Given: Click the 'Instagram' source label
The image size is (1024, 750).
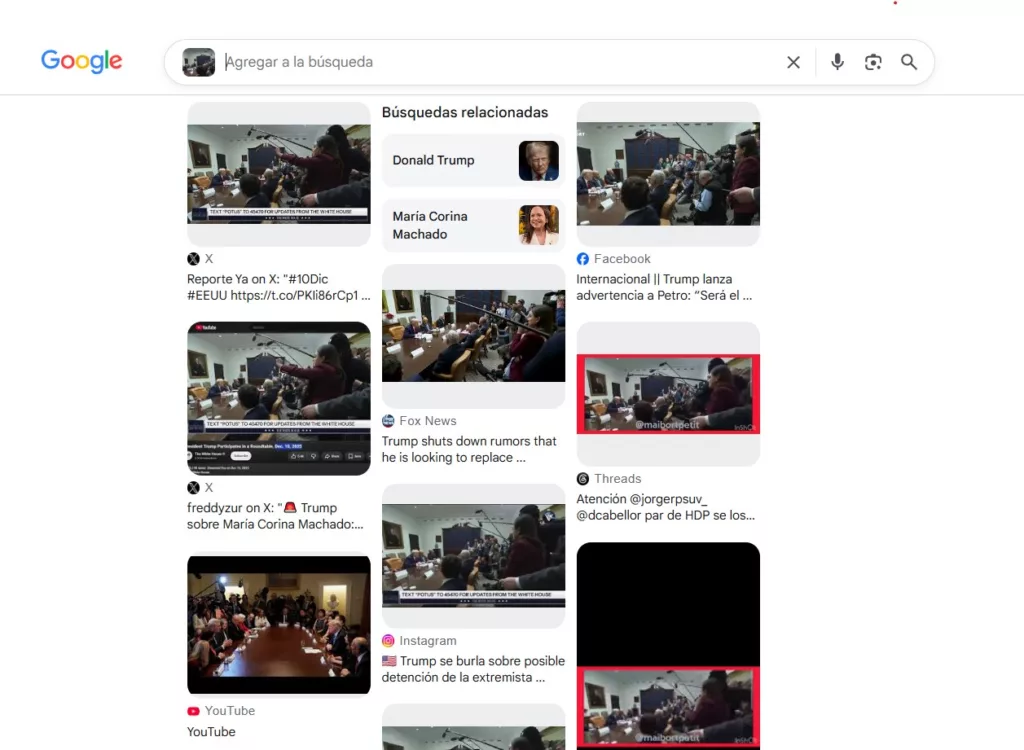Looking at the screenshot, I should pyautogui.click(x=428, y=641).
